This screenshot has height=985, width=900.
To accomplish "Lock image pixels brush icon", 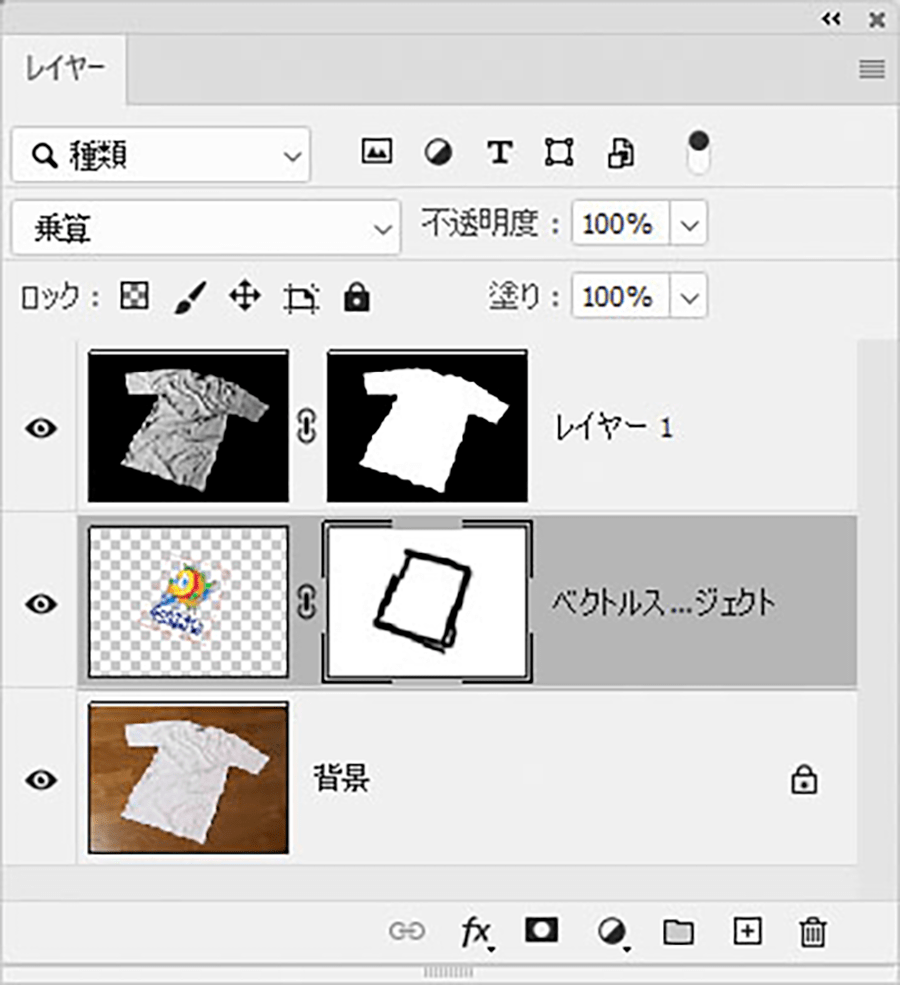I will click(190, 297).
